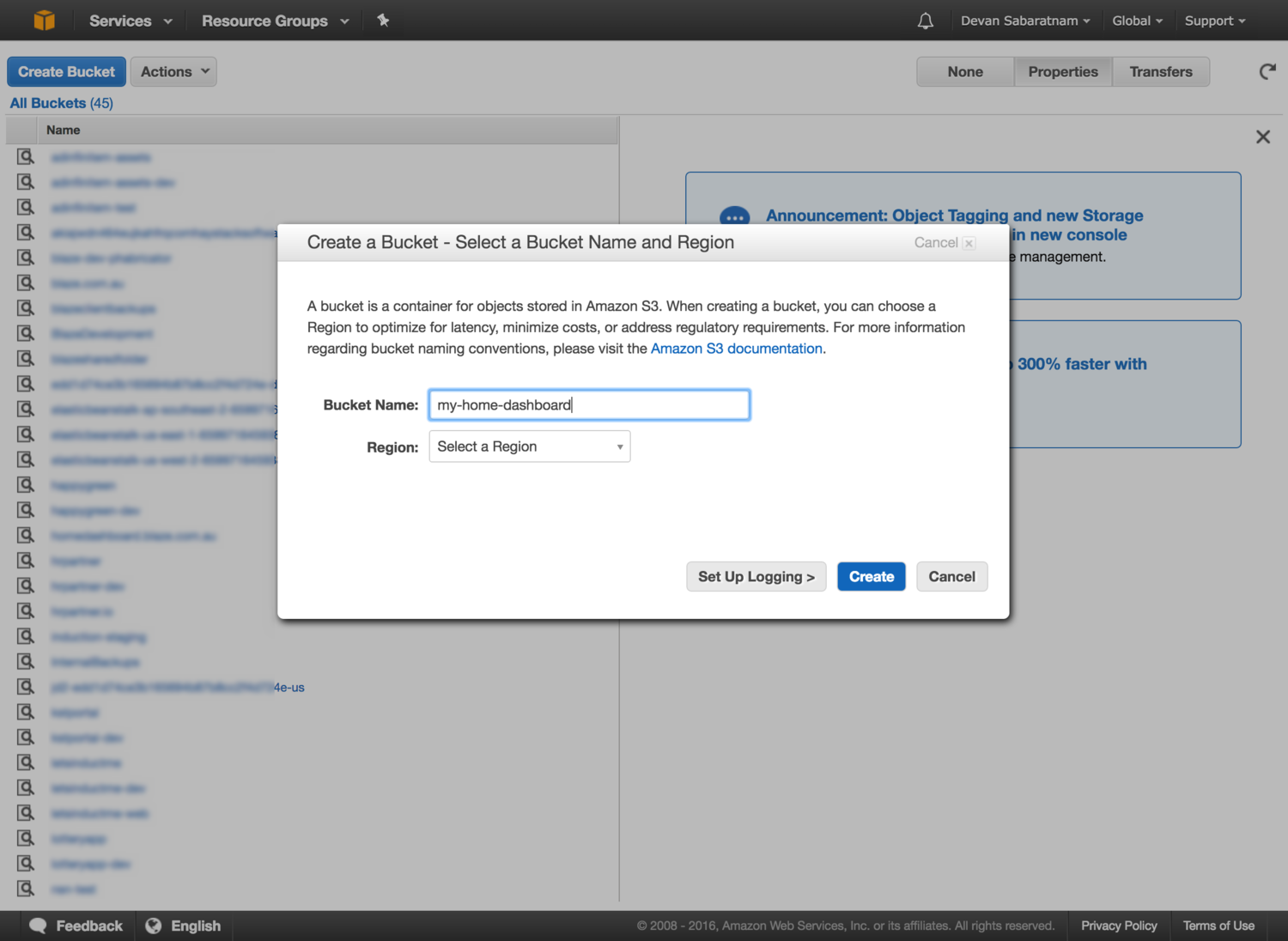Open the notifications bell
This screenshot has height=941, width=1288.
(x=925, y=21)
